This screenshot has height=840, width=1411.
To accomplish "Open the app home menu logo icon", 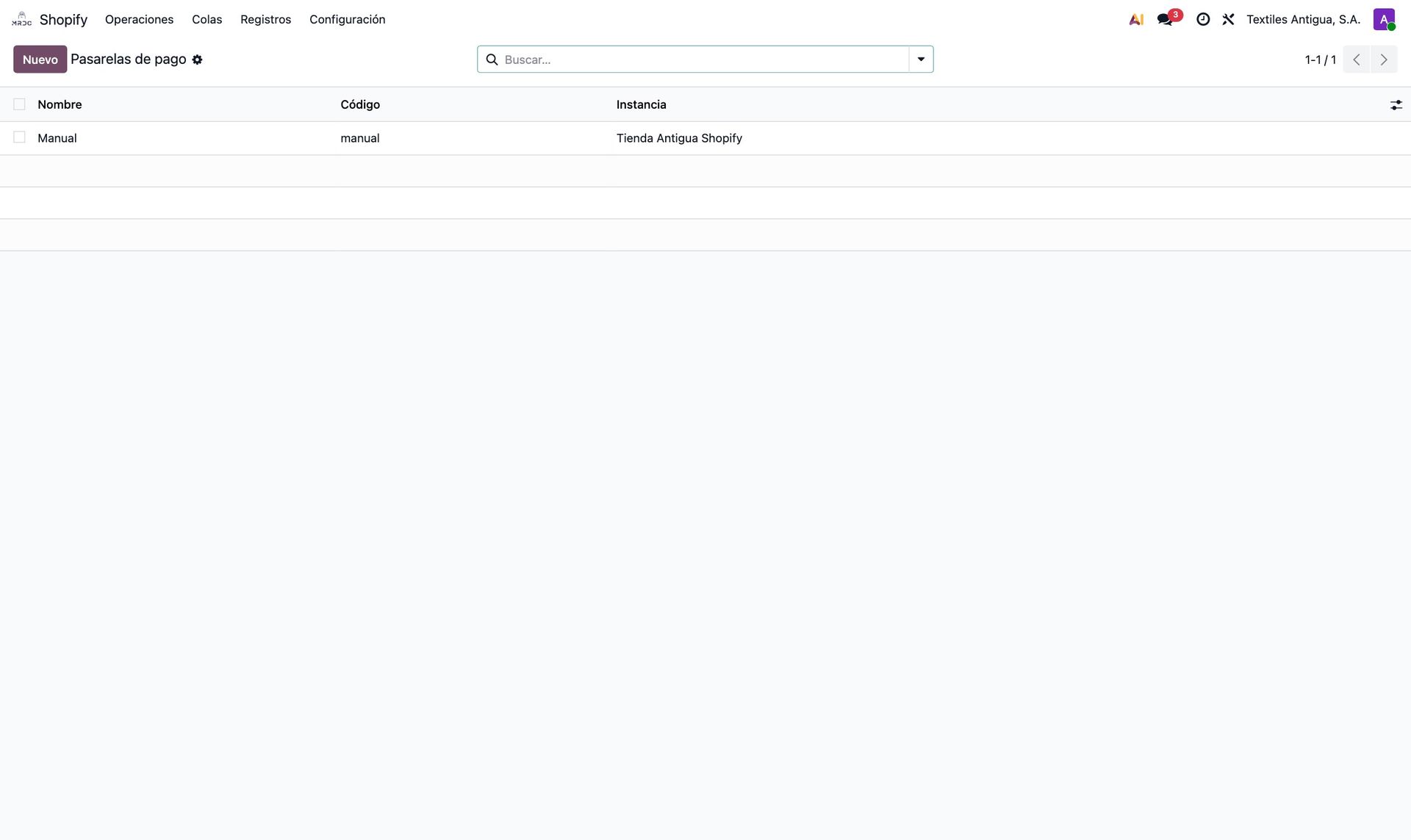I will (21, 19).
